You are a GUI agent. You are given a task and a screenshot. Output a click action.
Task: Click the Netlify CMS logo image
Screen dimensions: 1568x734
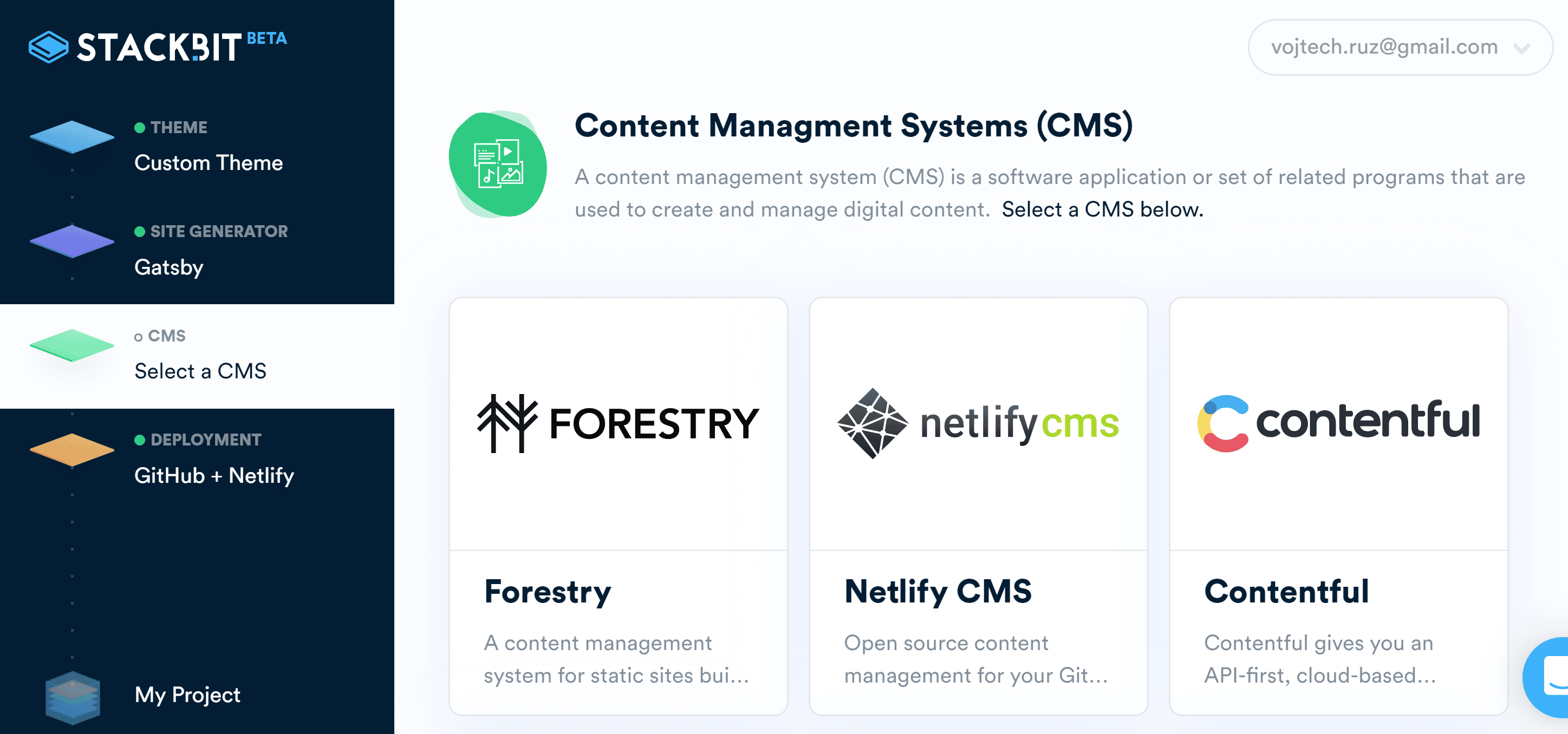pos(978,423)
